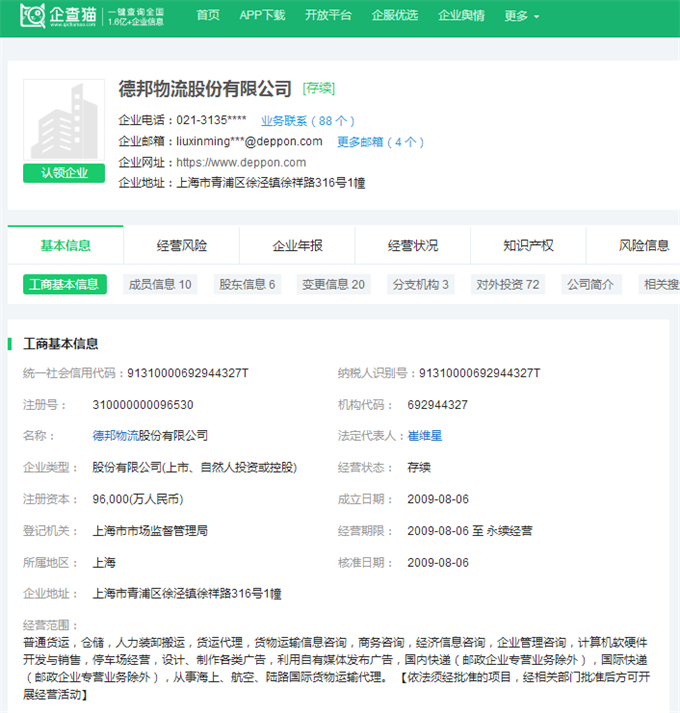Viewport: 680px width, 713px height.
Task: Switch to the 知识产权 tab
Action: tap(528, 245)
